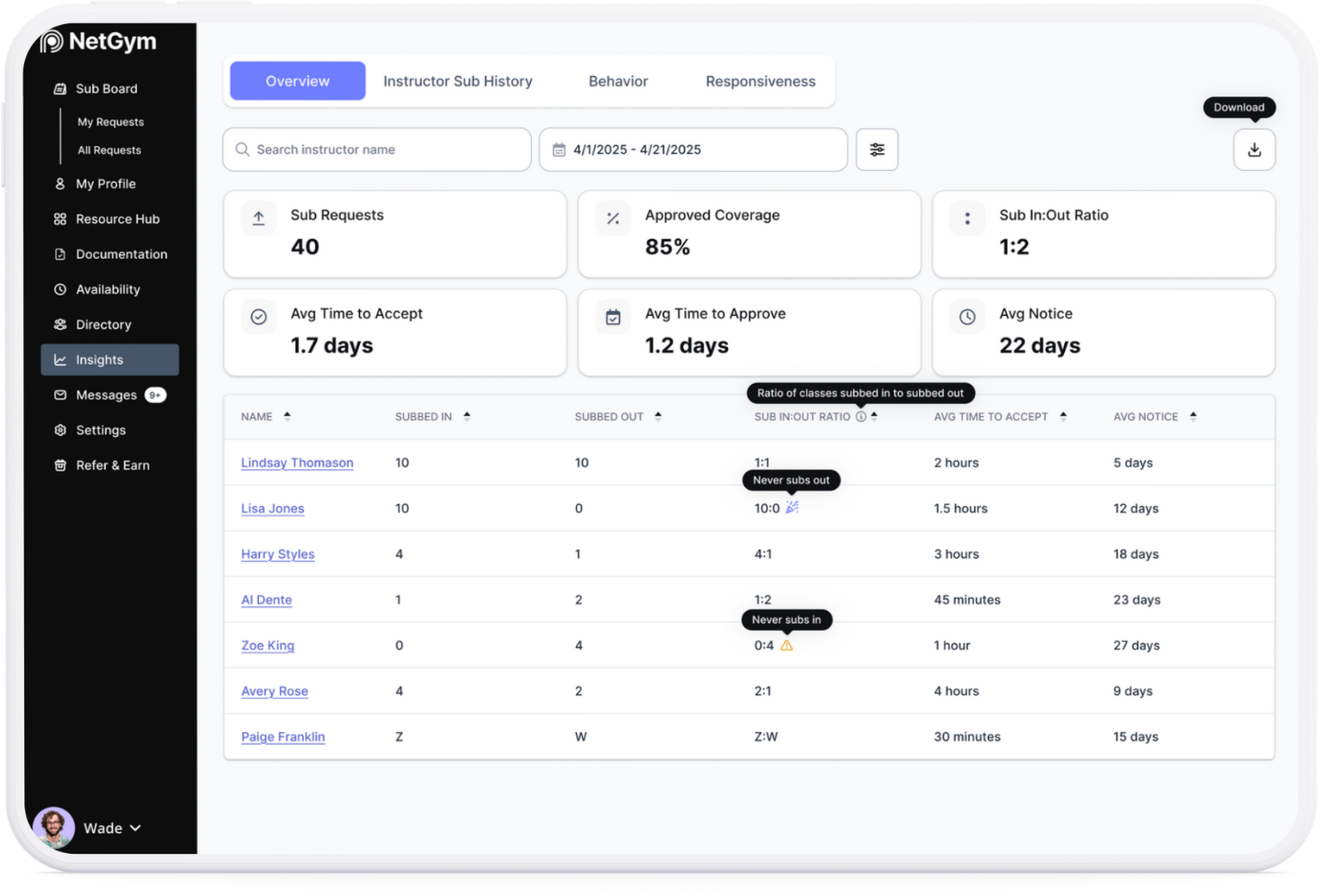Click the NetGym logo
This screenshot has width=1321, height=896.
[x=99, y=41]
